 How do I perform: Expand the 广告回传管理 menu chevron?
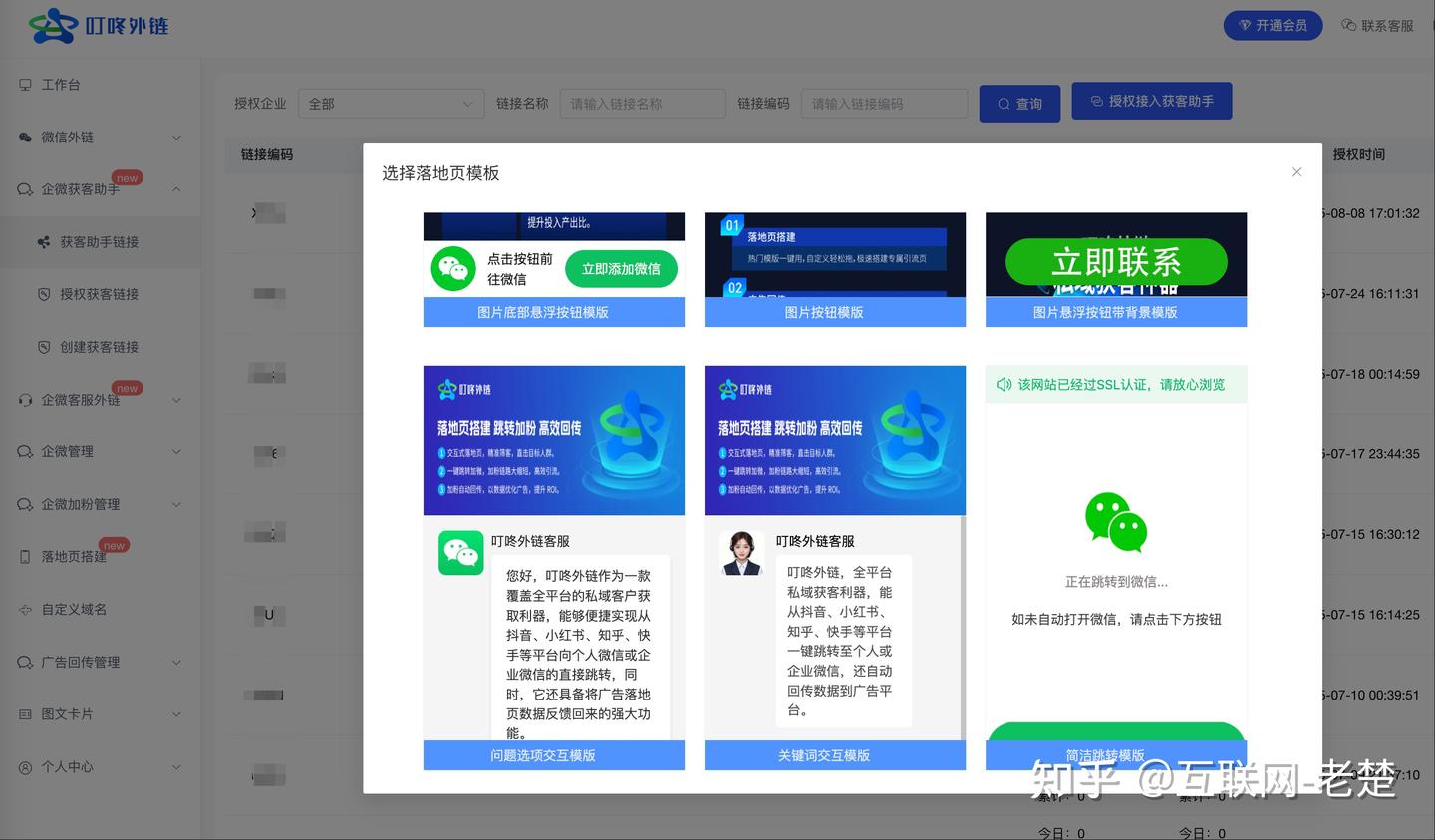(x=176, y=662)
